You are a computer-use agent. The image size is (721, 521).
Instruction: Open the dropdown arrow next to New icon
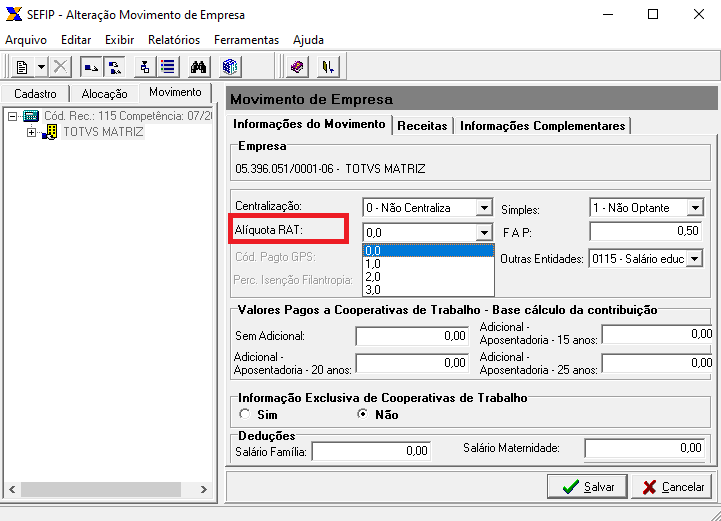pyautogui.click(x=41, y=67)
